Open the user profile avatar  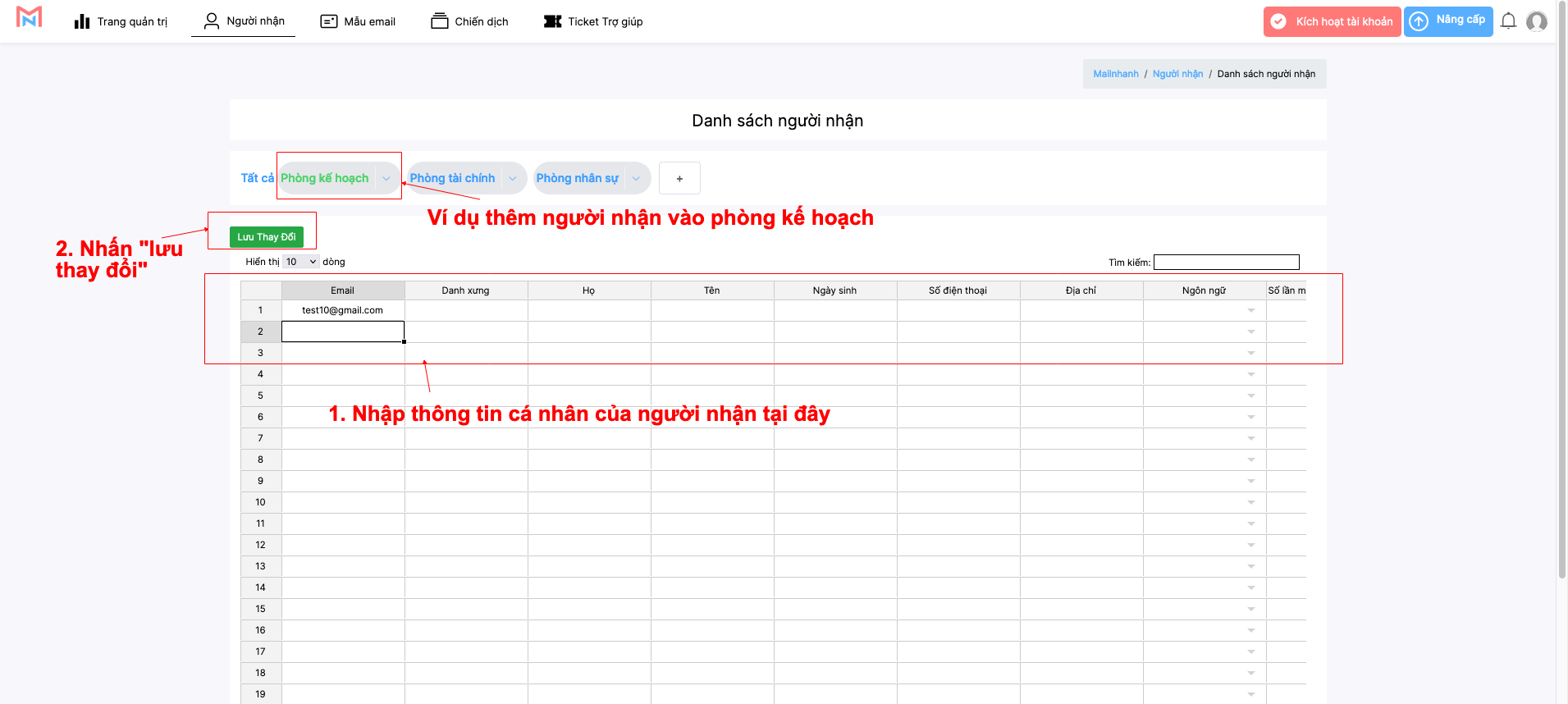pyautogui.click(x=1537, y=21)
